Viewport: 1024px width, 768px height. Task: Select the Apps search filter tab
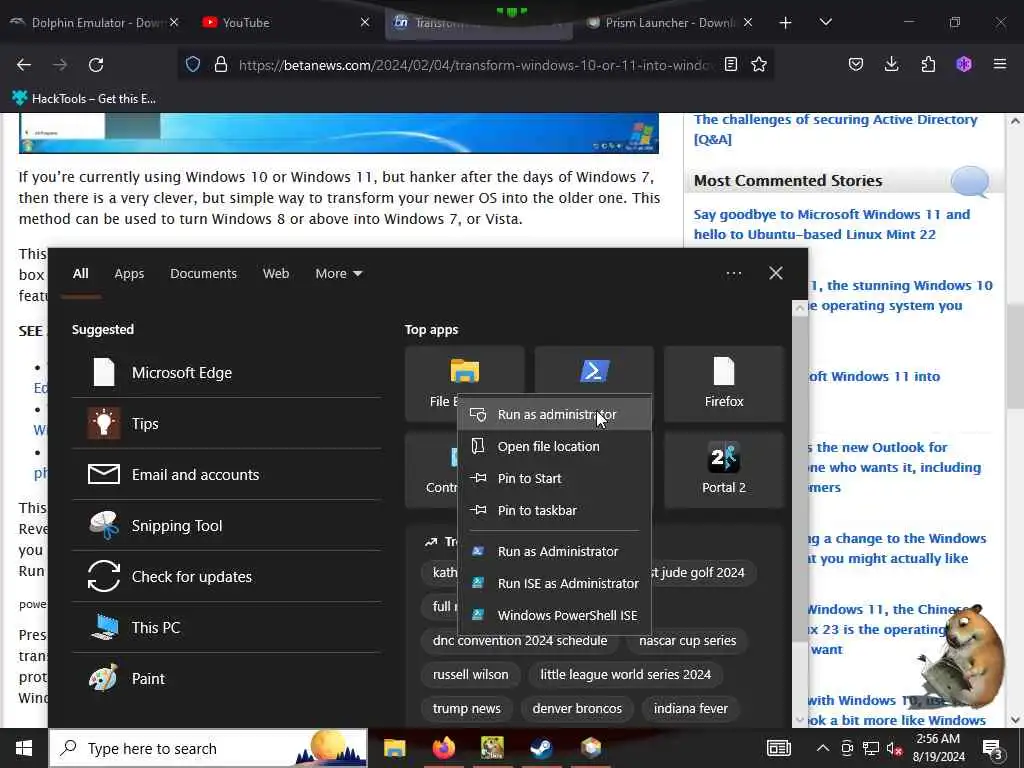pos(129,274)
